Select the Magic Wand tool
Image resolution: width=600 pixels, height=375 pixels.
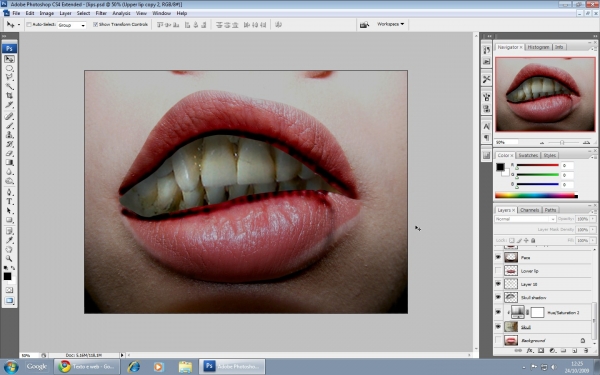click(x=10, y=87)
